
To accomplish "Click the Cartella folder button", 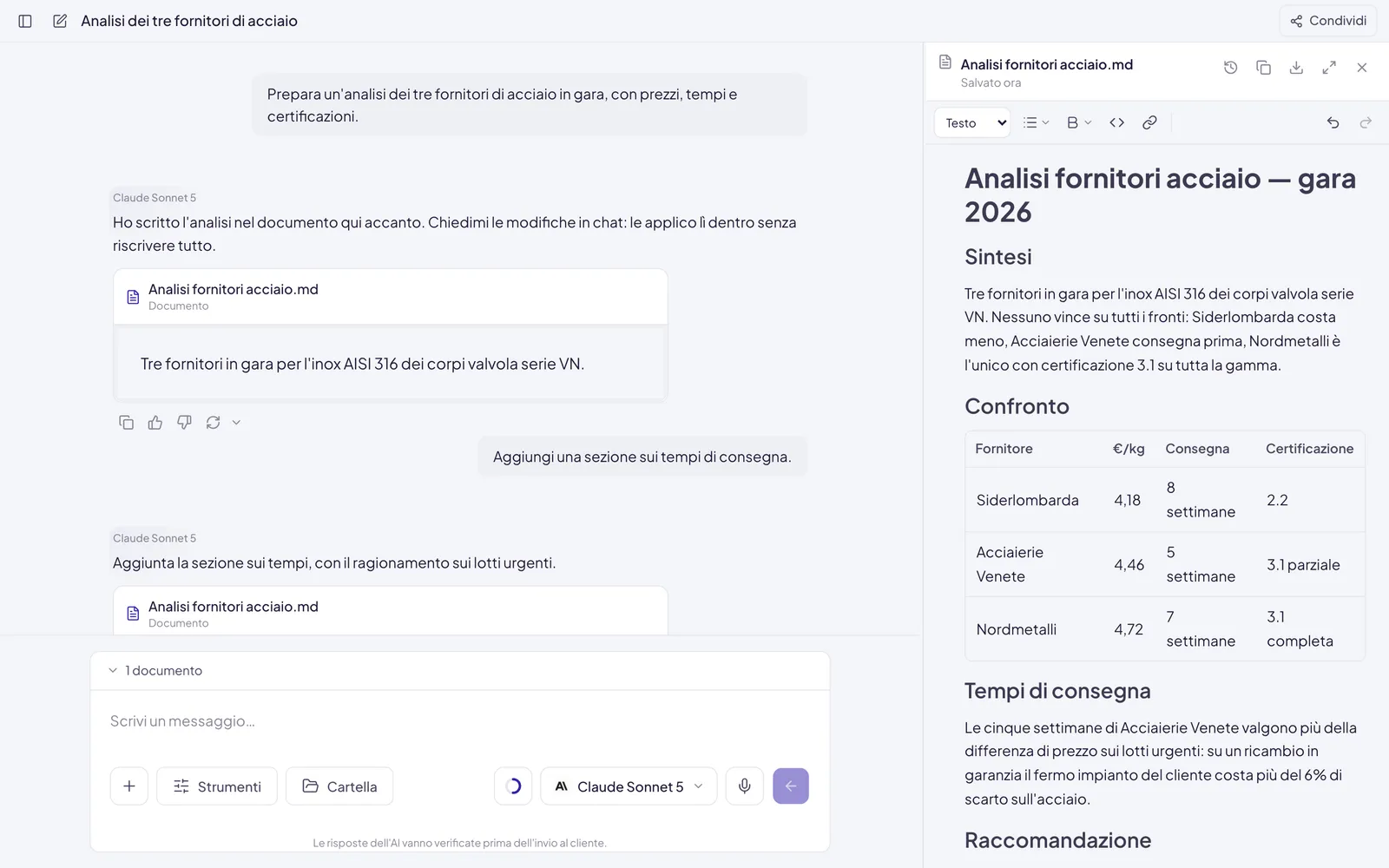I will (339, 786).
